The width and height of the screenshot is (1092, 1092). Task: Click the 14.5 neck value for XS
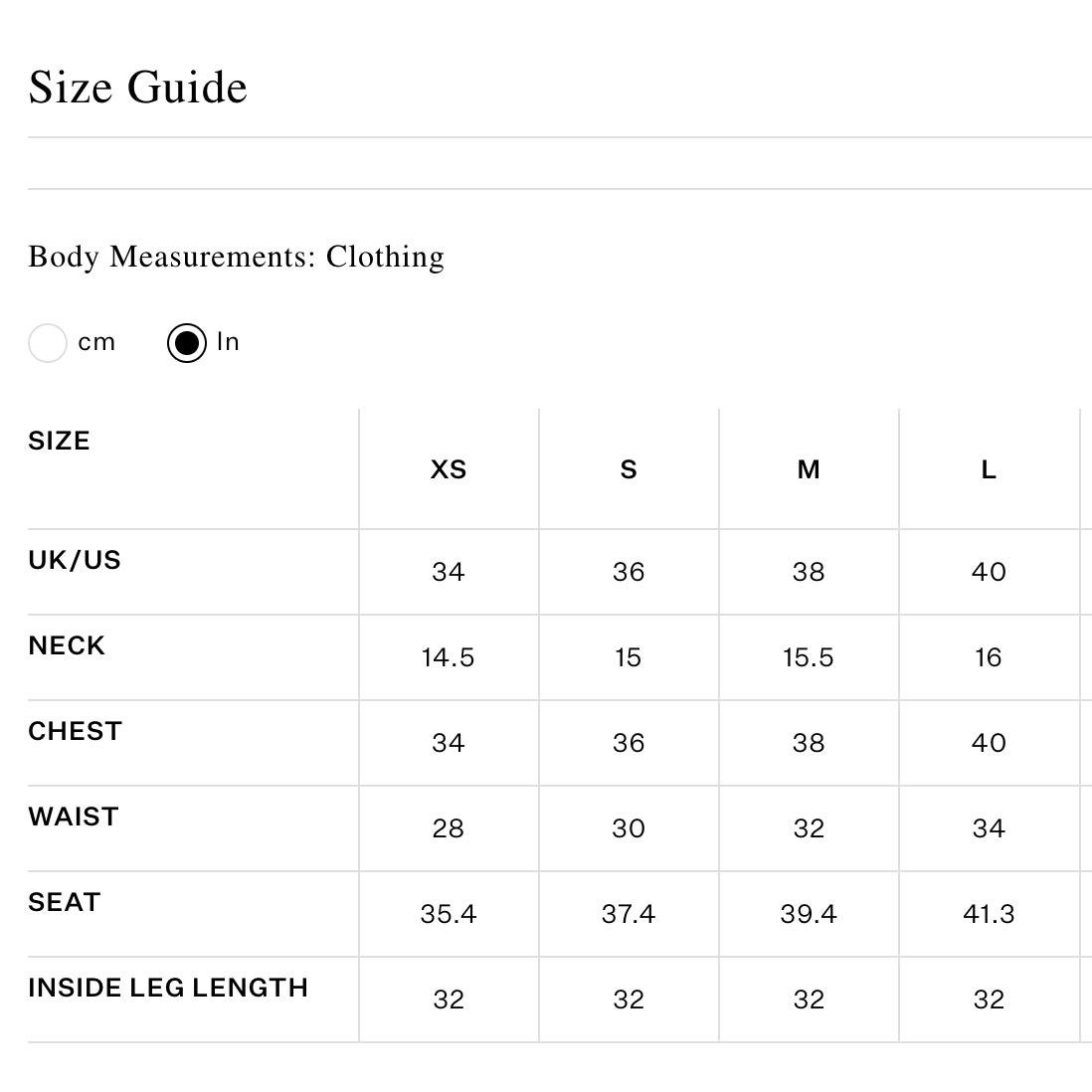pos(448,657)
